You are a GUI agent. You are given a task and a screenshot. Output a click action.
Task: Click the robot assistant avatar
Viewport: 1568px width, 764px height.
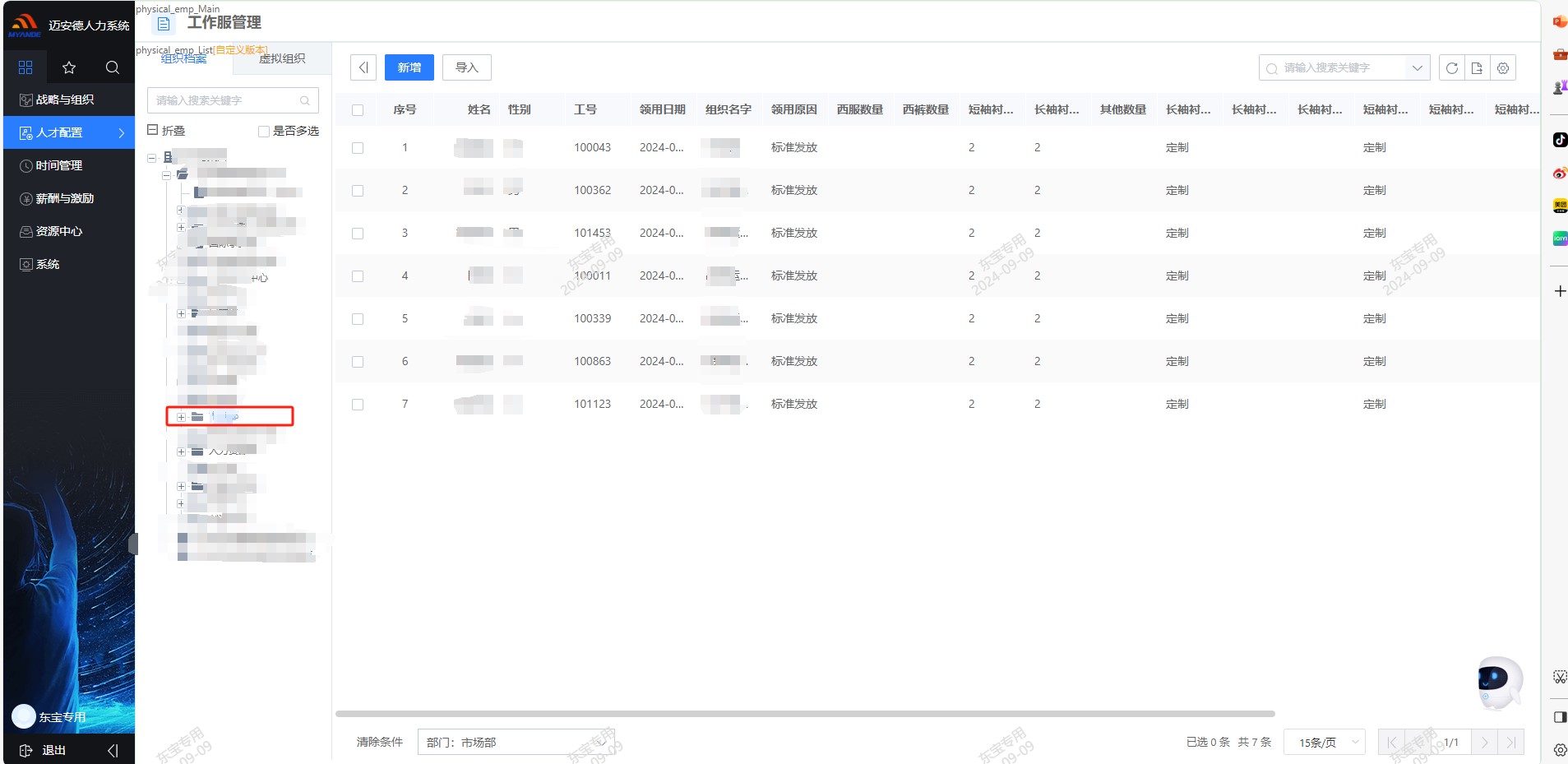[x=1497, y=681]
